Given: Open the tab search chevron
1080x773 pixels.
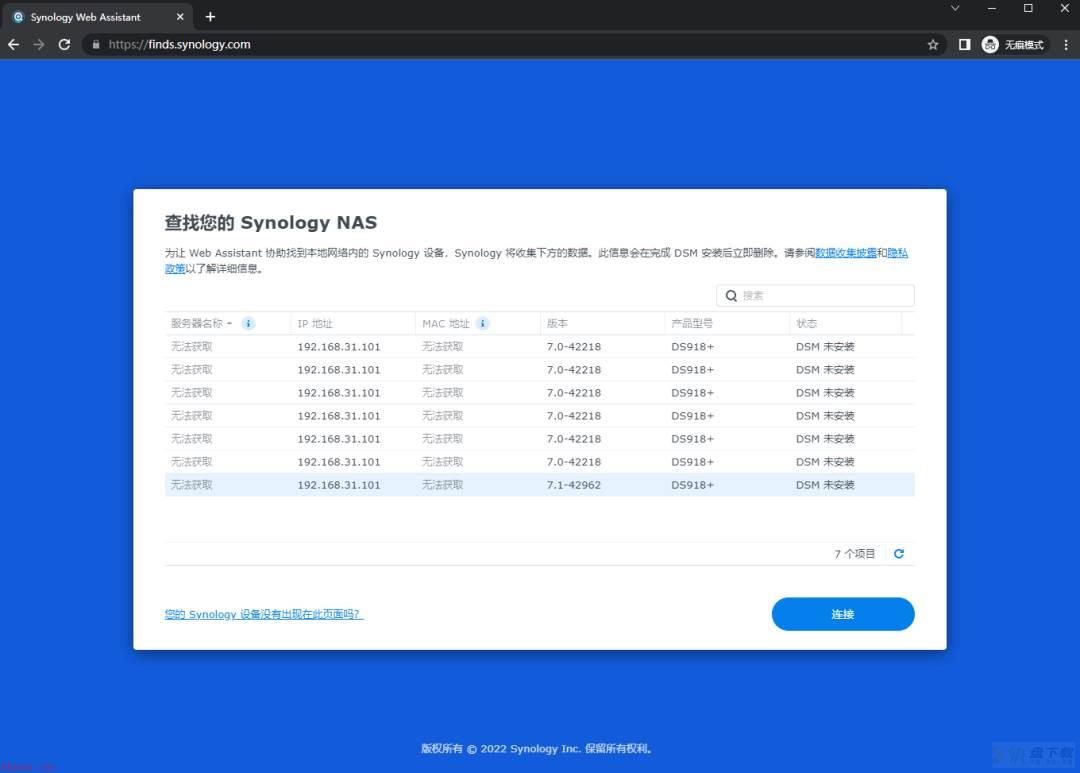Looking at the screenshot, I should pos(955,8).
